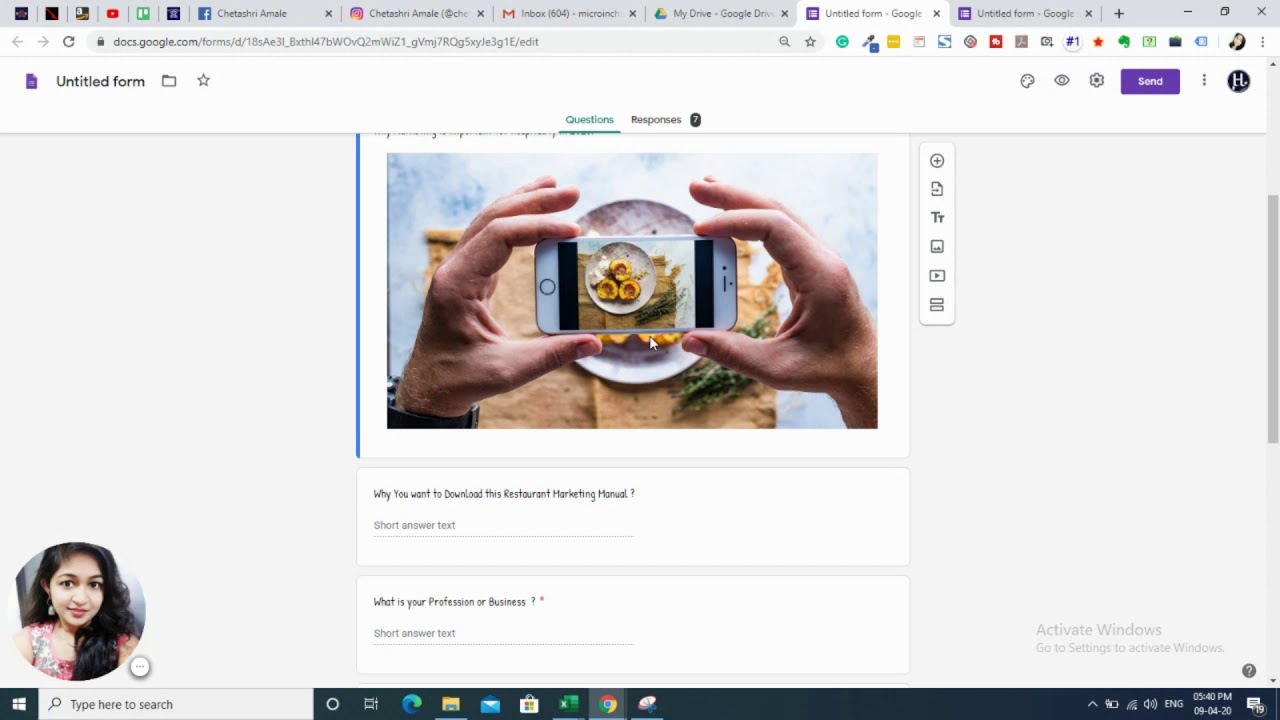1280x720 pixels.
Task: Click the Import questions icon
Action: tap(937, 189)
